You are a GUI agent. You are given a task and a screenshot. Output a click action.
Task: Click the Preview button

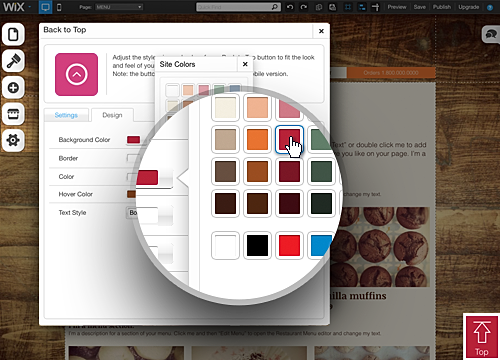pyautogui.click(x=397, y=7)
